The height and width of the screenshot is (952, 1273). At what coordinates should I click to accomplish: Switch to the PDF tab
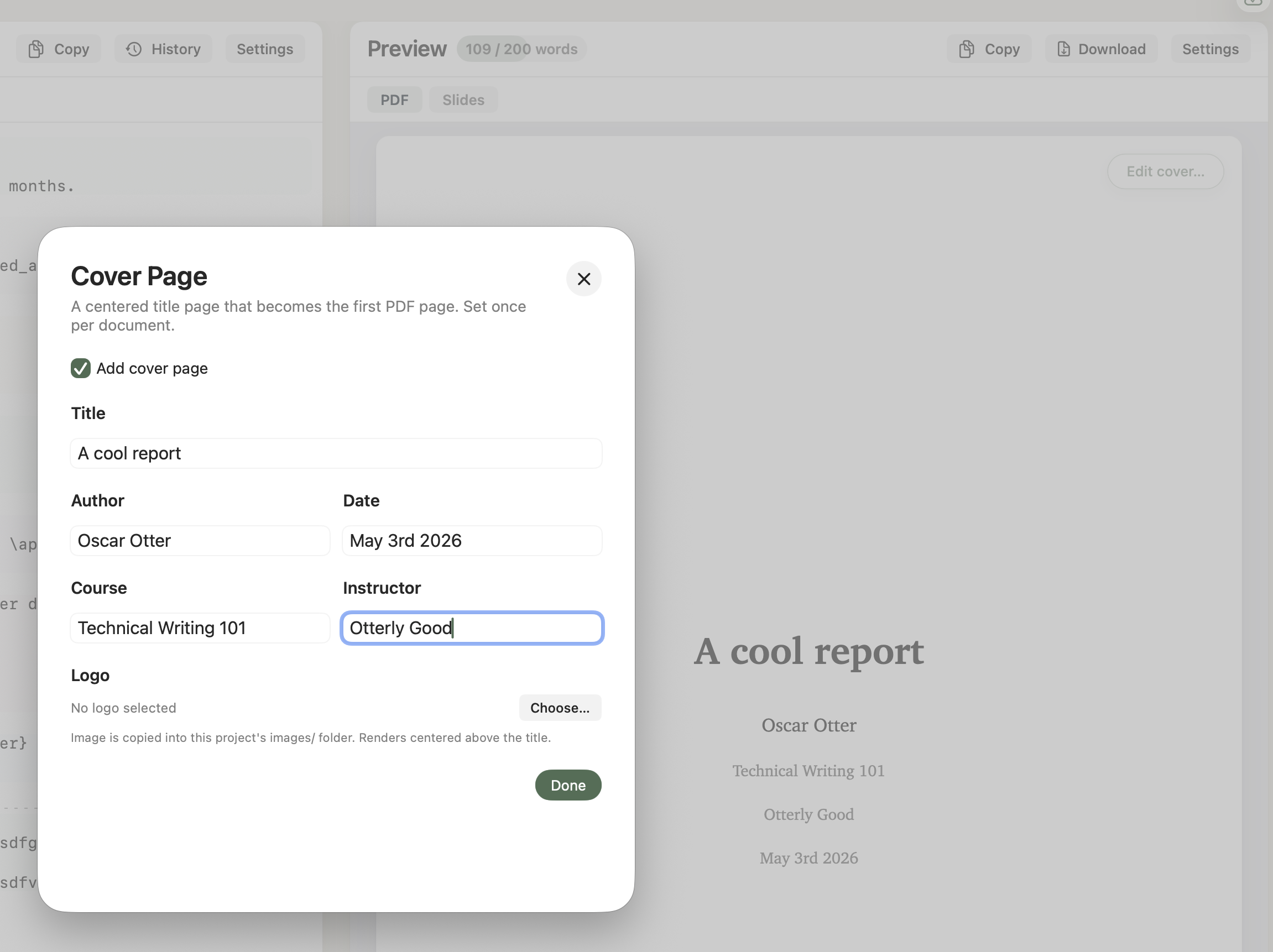click(x=394, y=100)
